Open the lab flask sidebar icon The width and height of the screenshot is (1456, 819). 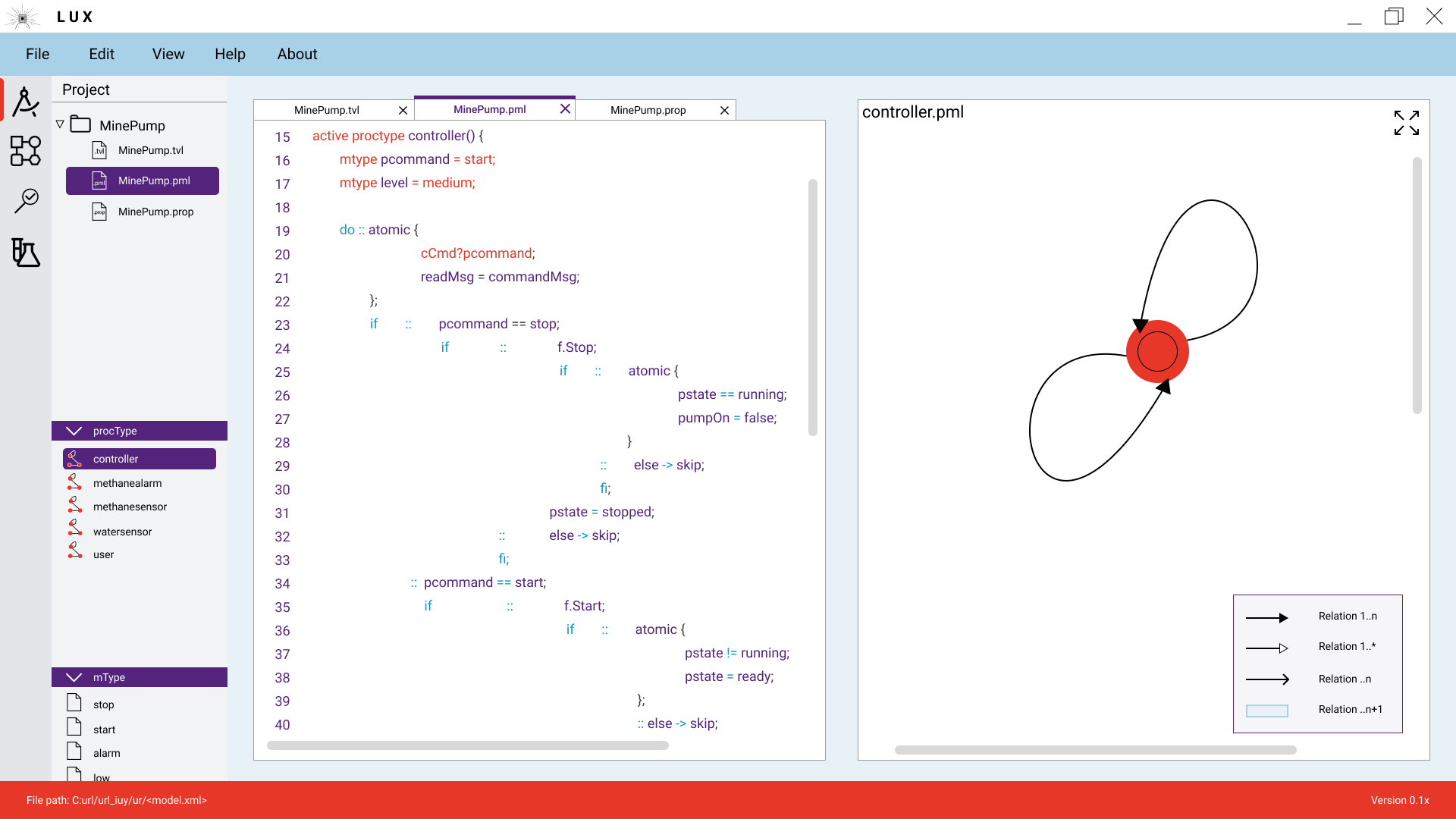pyautogui.click(x=26, y=253)
